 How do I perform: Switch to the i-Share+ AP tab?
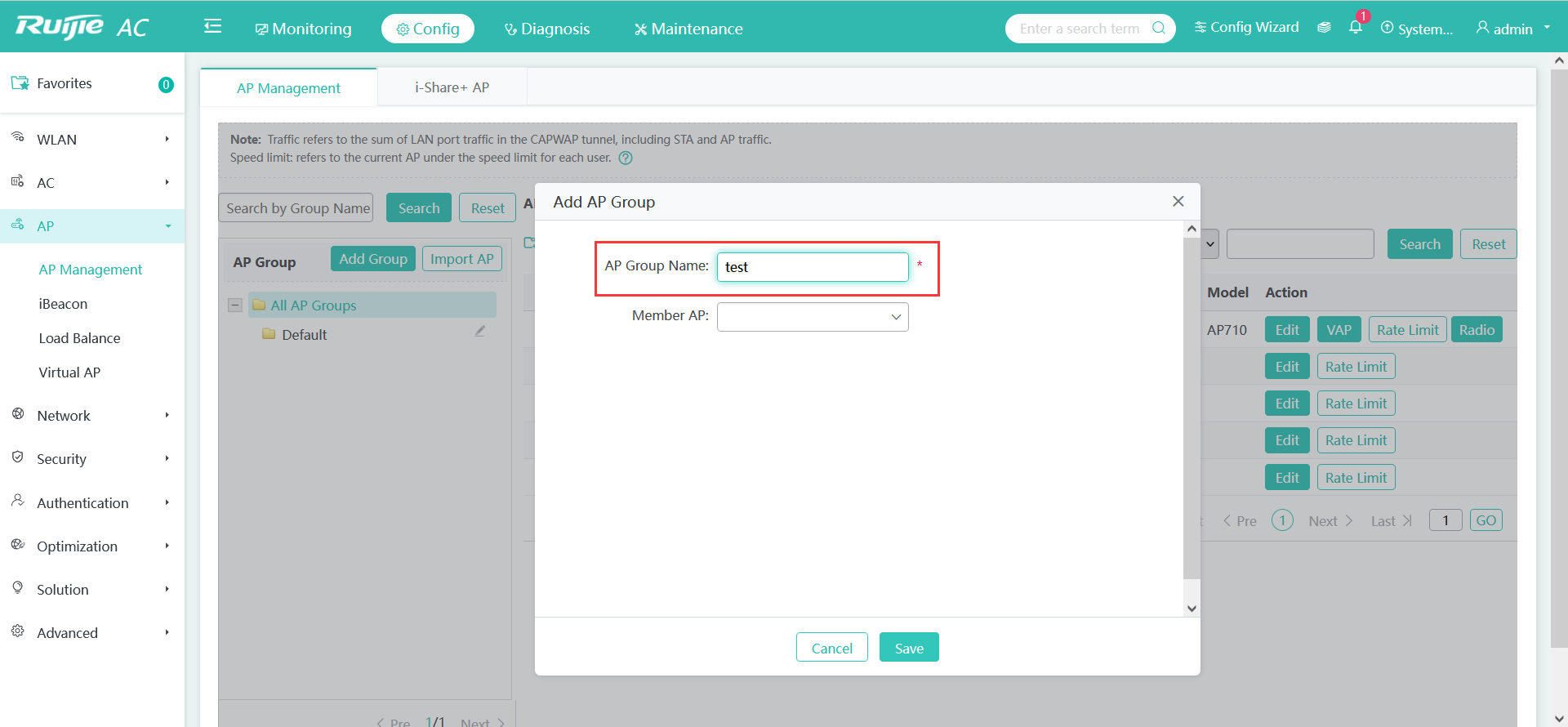point(452,87)
